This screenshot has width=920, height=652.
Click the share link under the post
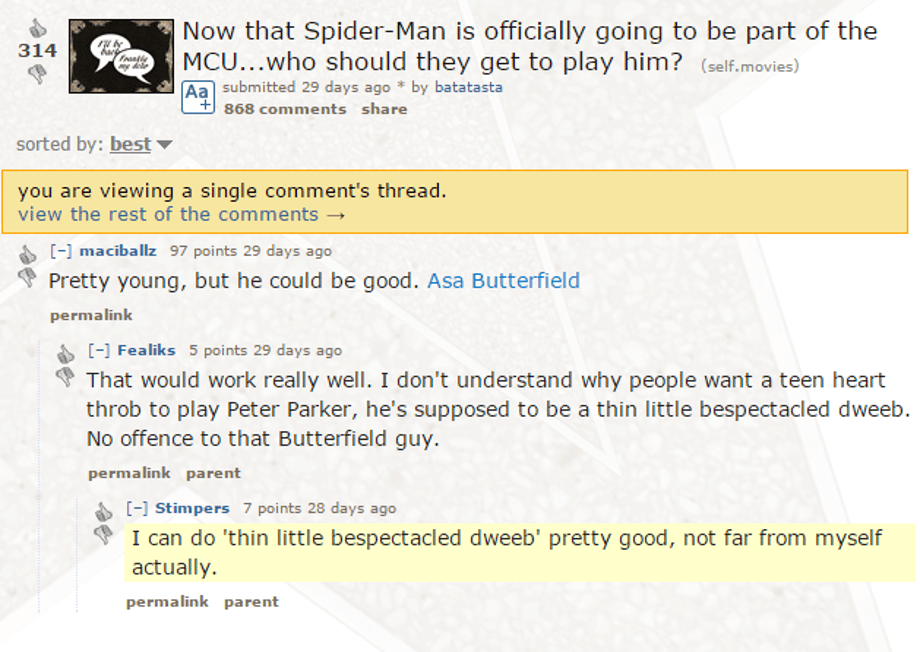pos(384,109)
